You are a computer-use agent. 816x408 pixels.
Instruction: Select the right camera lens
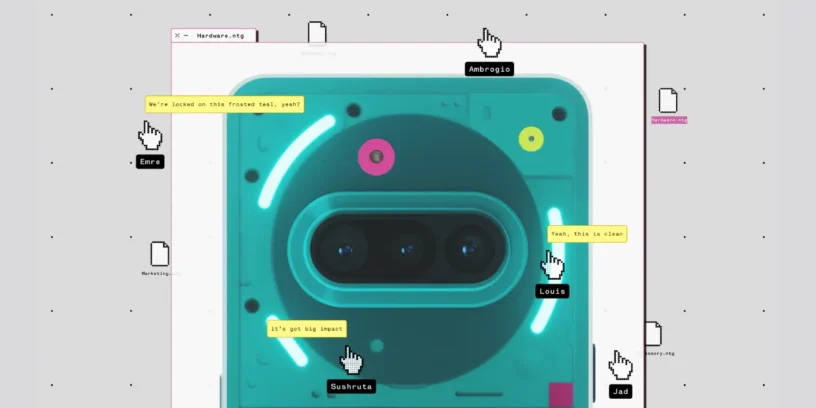tap(467, 250)
